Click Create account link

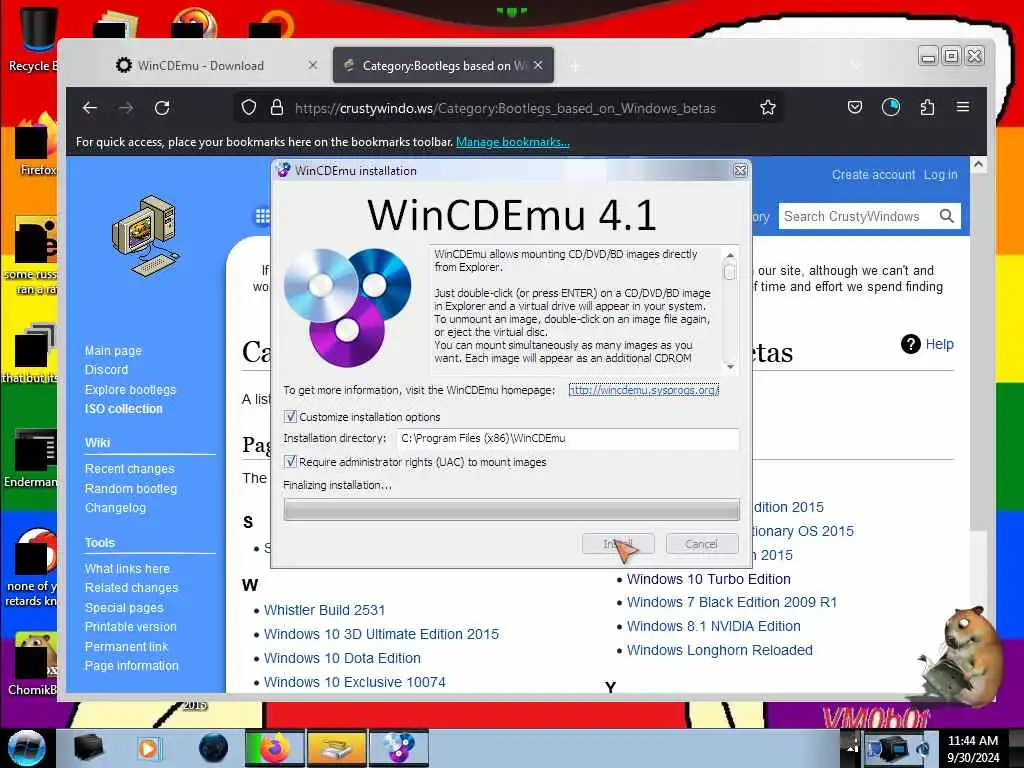pos(873,174)
